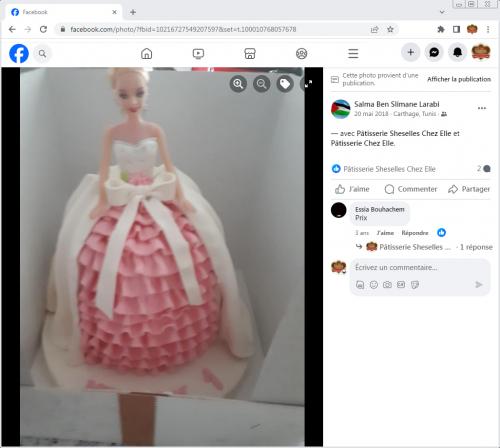Screen dimensions: 500x448
Task: Open Pâtisserie Chez Elle tagged page
Action: 362,143
